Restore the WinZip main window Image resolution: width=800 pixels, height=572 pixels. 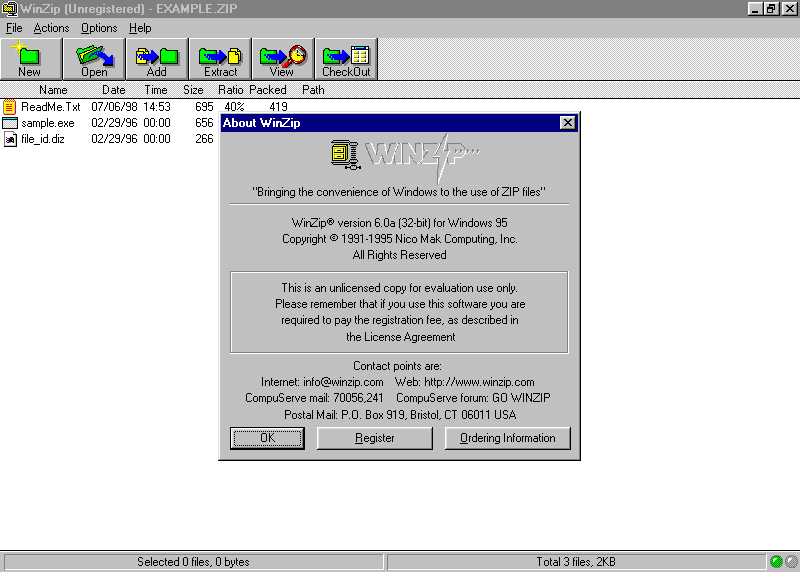pyautogui.click(x=771, y=9)
